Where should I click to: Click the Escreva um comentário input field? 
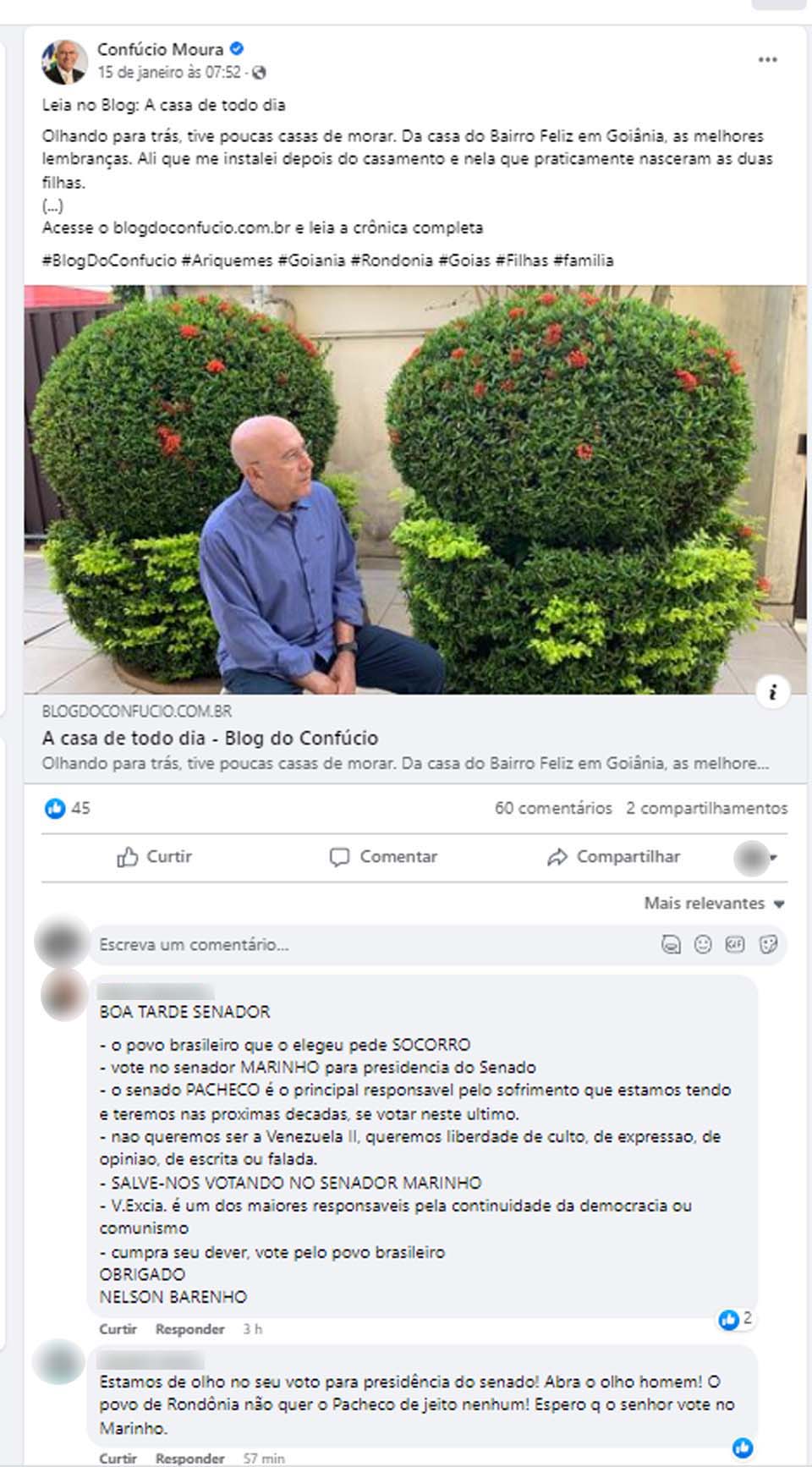click(372, 944)
